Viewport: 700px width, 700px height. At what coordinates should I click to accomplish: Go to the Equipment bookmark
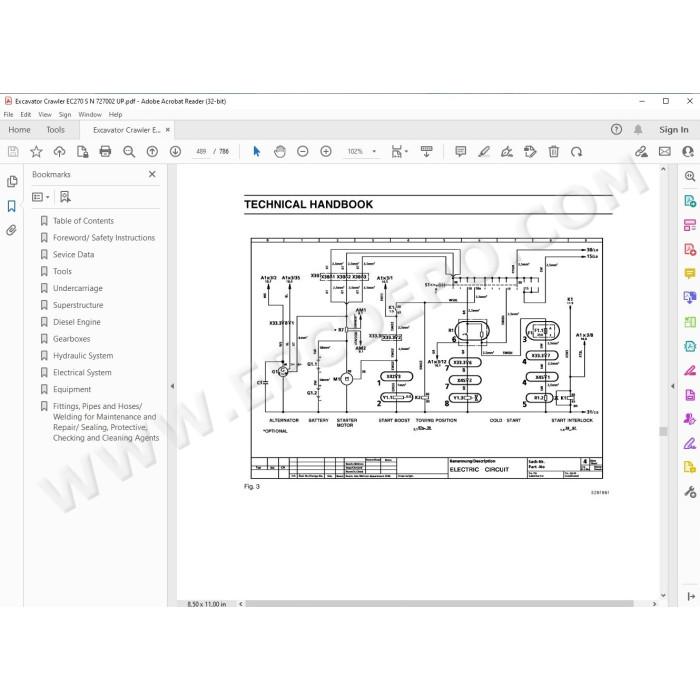[72, 390]
